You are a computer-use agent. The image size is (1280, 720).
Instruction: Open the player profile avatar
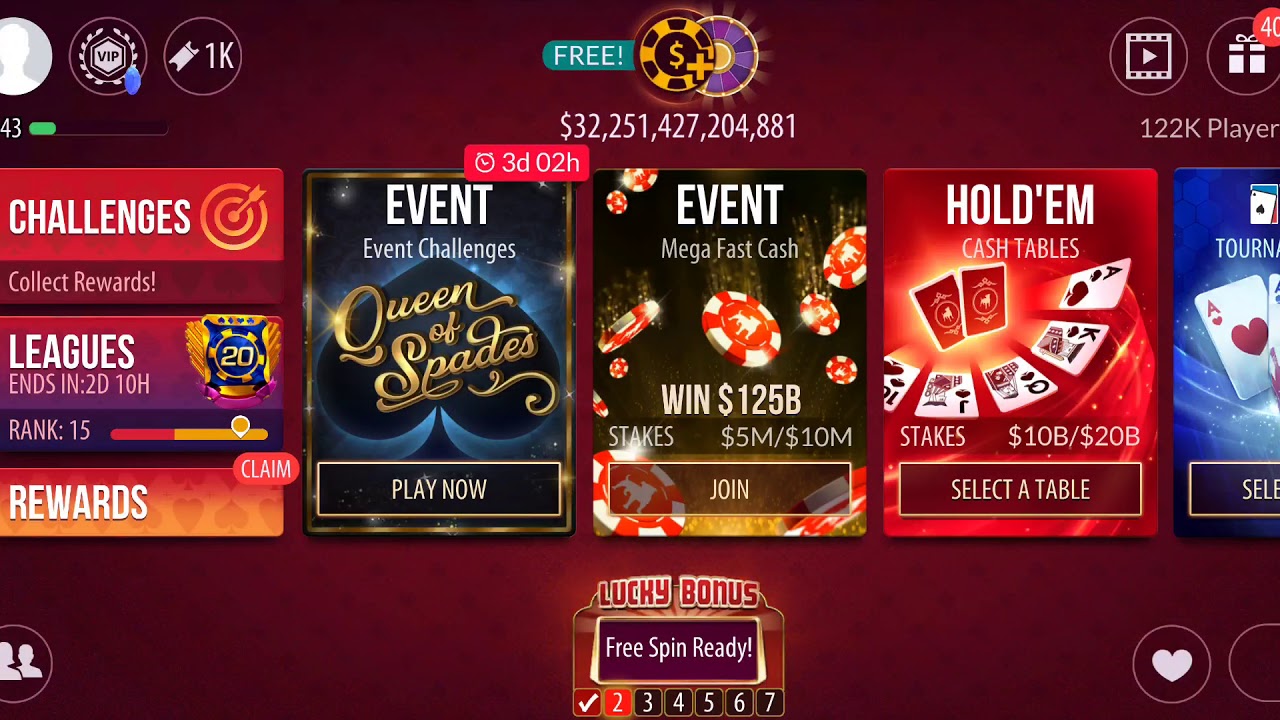click(22, 56)
